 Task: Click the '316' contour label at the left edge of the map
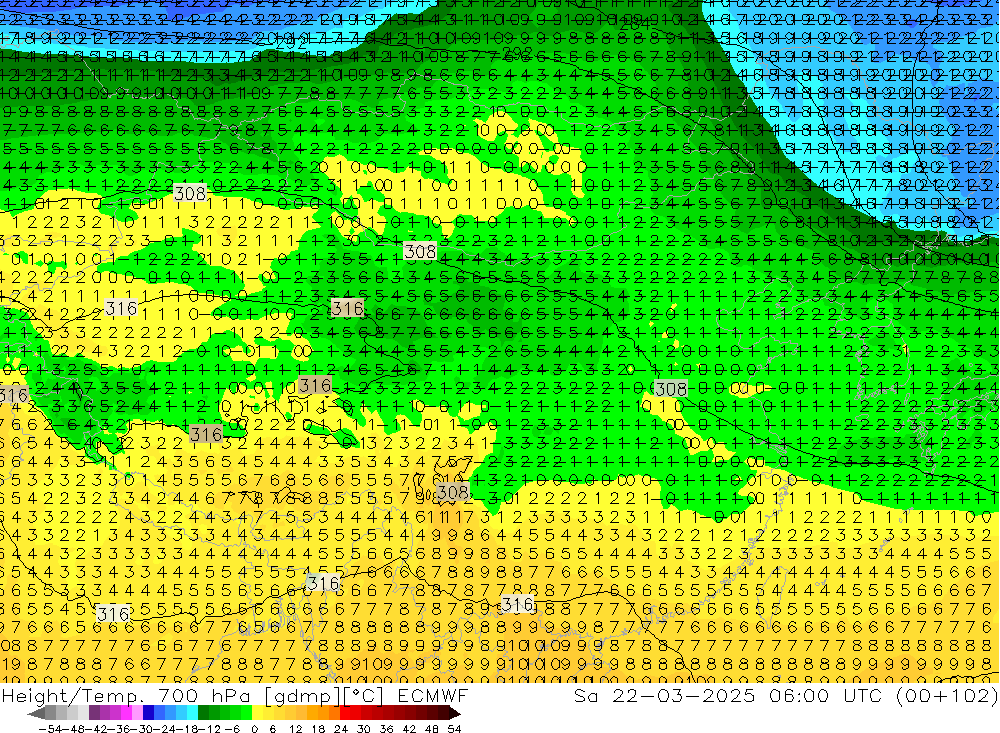click(13, 395)
